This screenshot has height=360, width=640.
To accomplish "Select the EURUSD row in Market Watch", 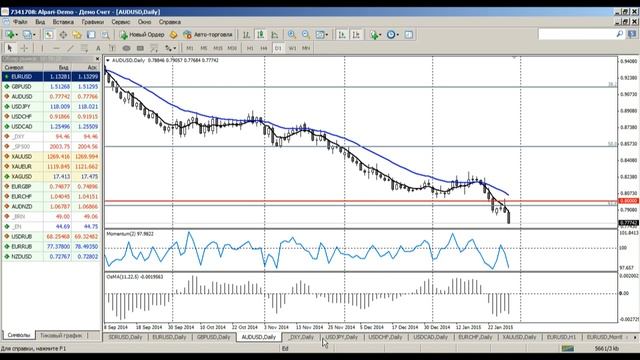I will pos(51,76).
